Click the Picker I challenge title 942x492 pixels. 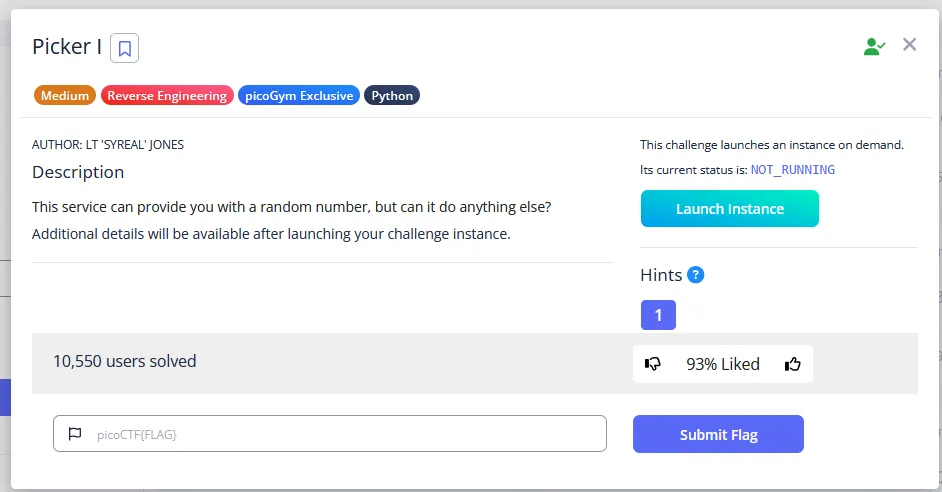click(x=67, y=47)
